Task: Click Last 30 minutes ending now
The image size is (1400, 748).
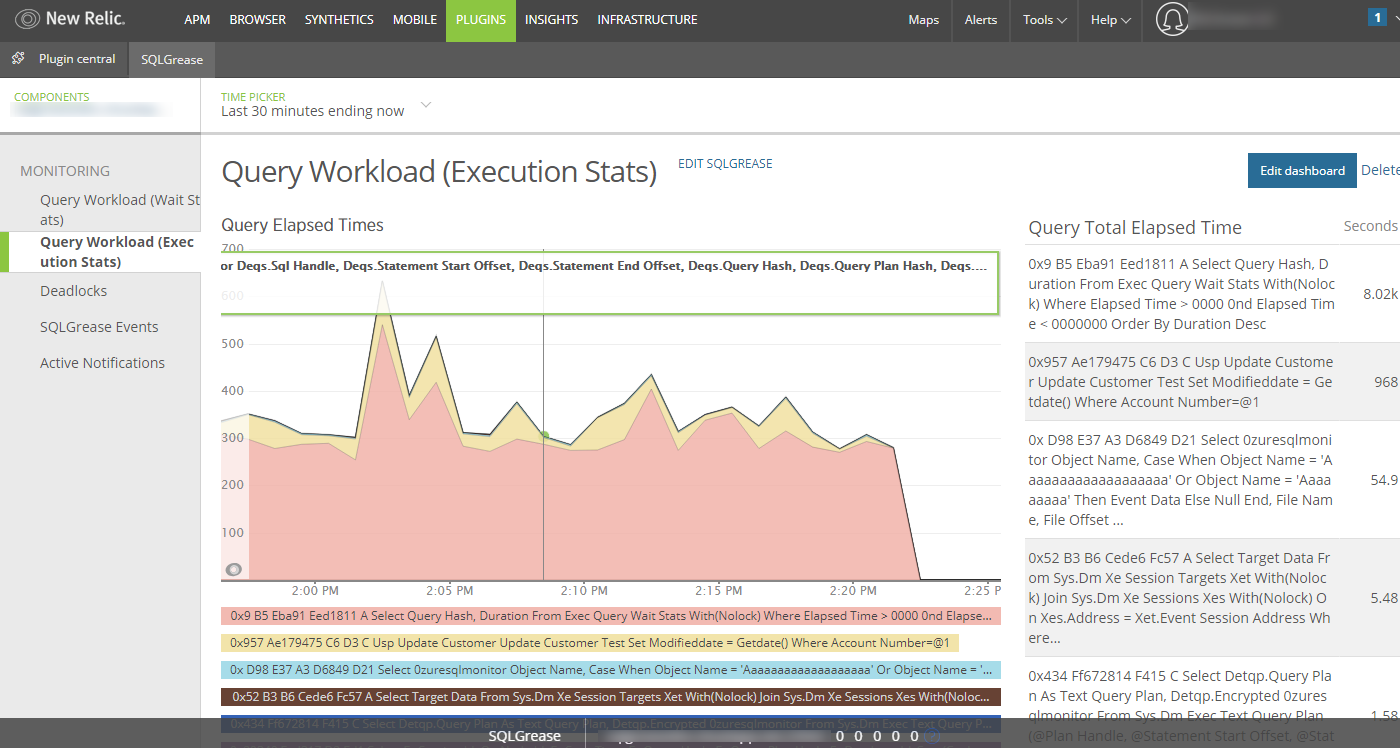Action: [313, 111]
